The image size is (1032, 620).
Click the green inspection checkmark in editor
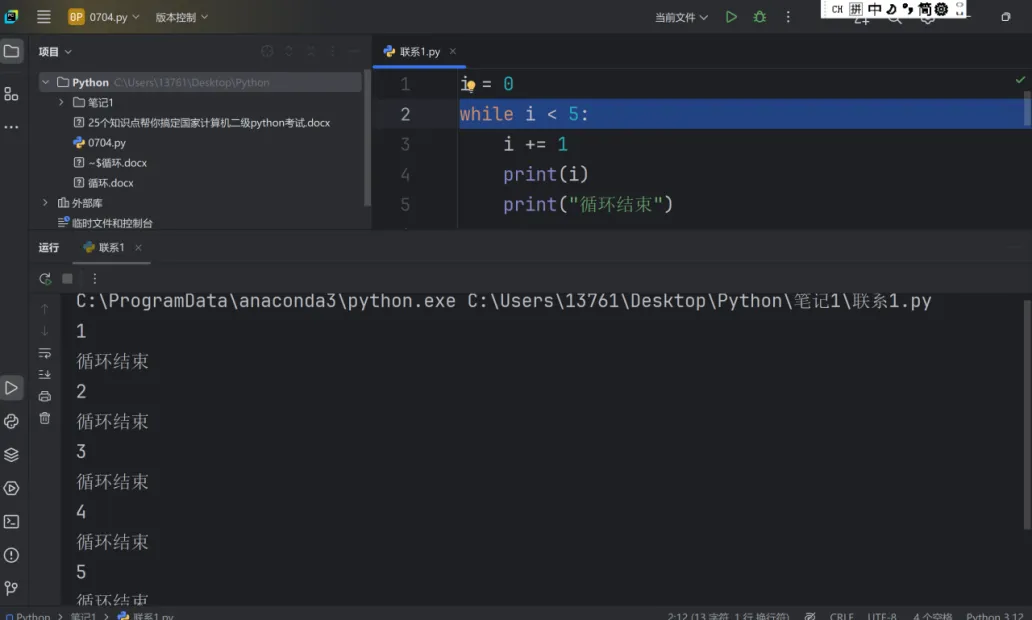pos(1020,80)
